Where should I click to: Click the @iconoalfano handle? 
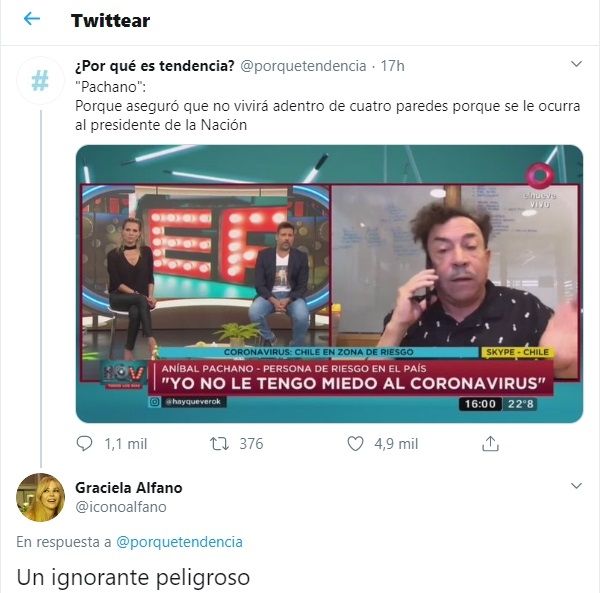[121, 507]
